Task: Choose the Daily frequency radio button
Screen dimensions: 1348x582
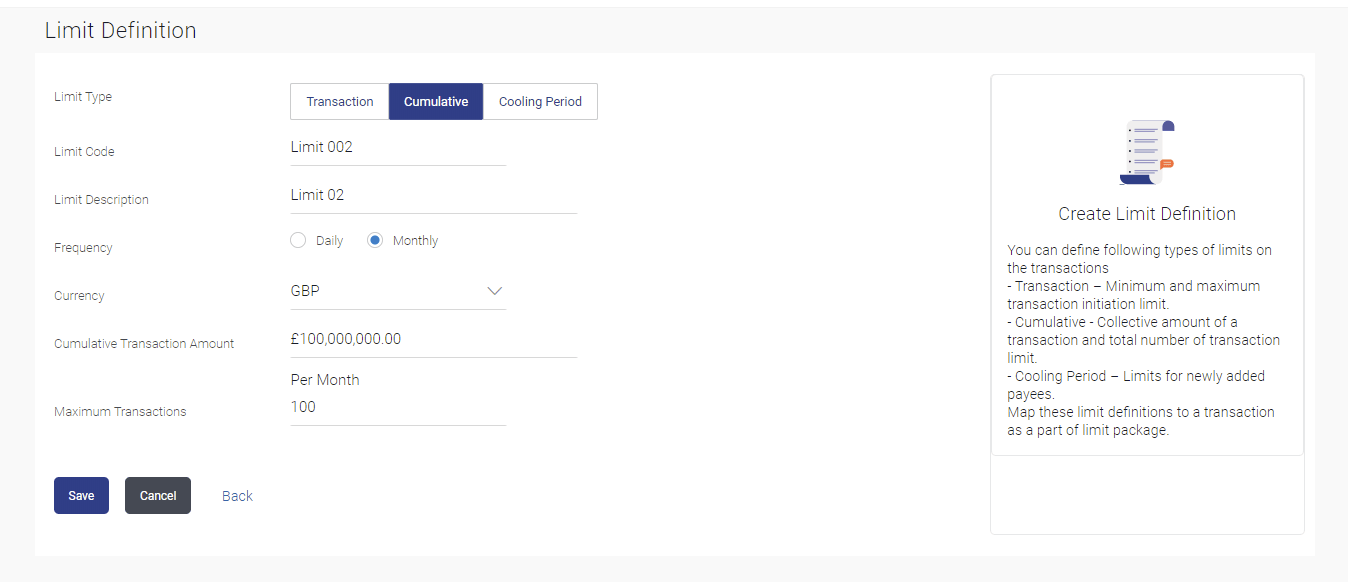Action: pos(298,241)
